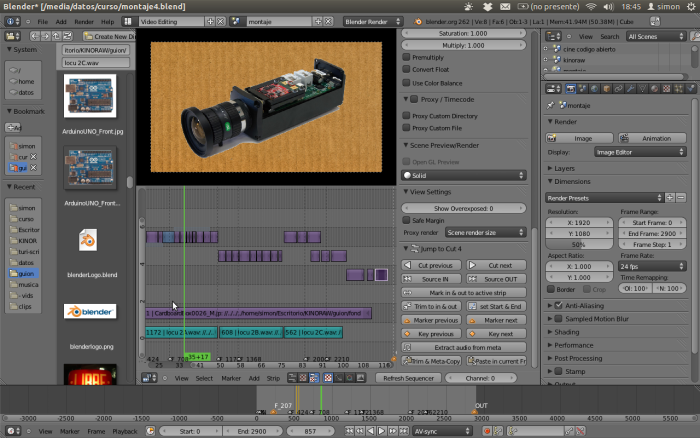
Task: Enable the Proxy Custom Directory checkbox
Action: pos(406,115)
